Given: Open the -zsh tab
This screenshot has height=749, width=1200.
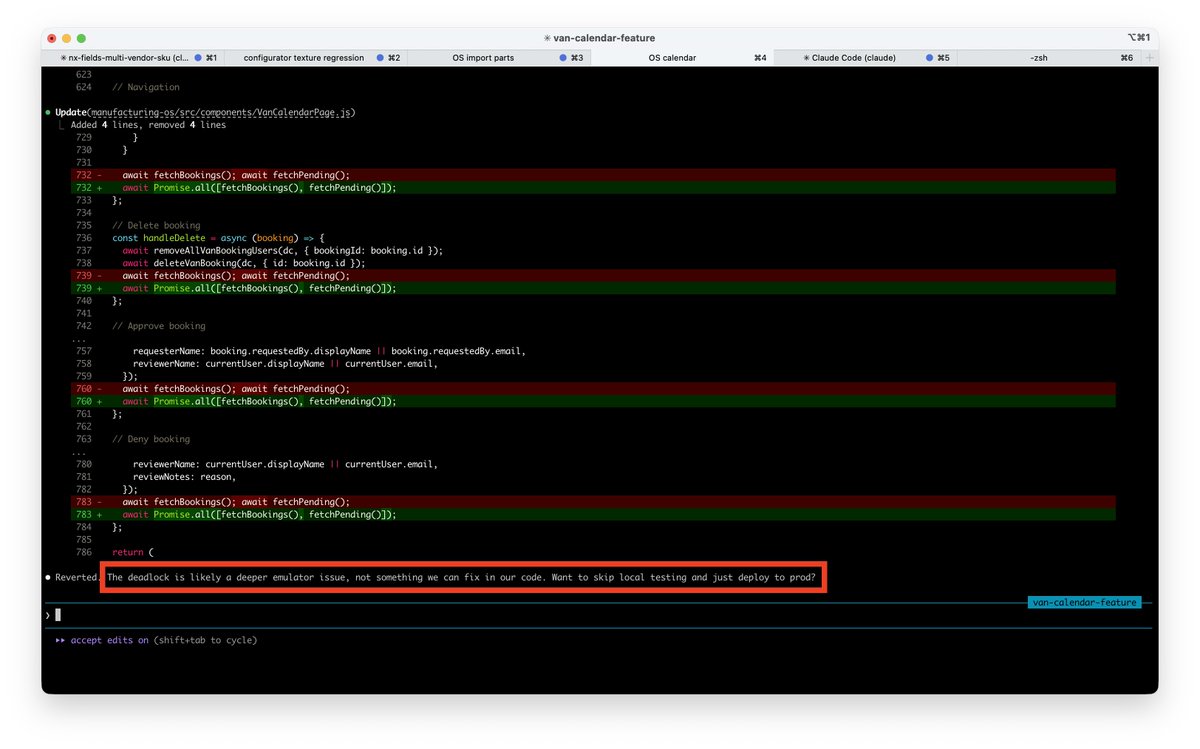Looking at the screenshot, I should click(1048, 58).
